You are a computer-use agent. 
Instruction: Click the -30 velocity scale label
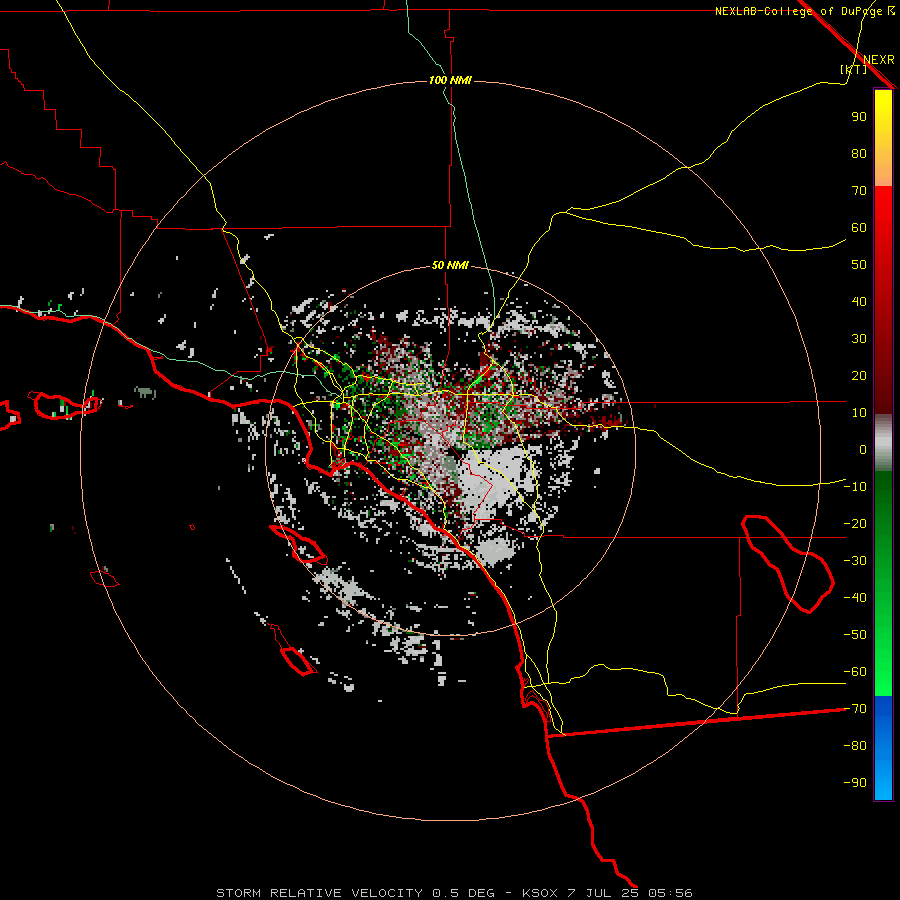(855, 561)
